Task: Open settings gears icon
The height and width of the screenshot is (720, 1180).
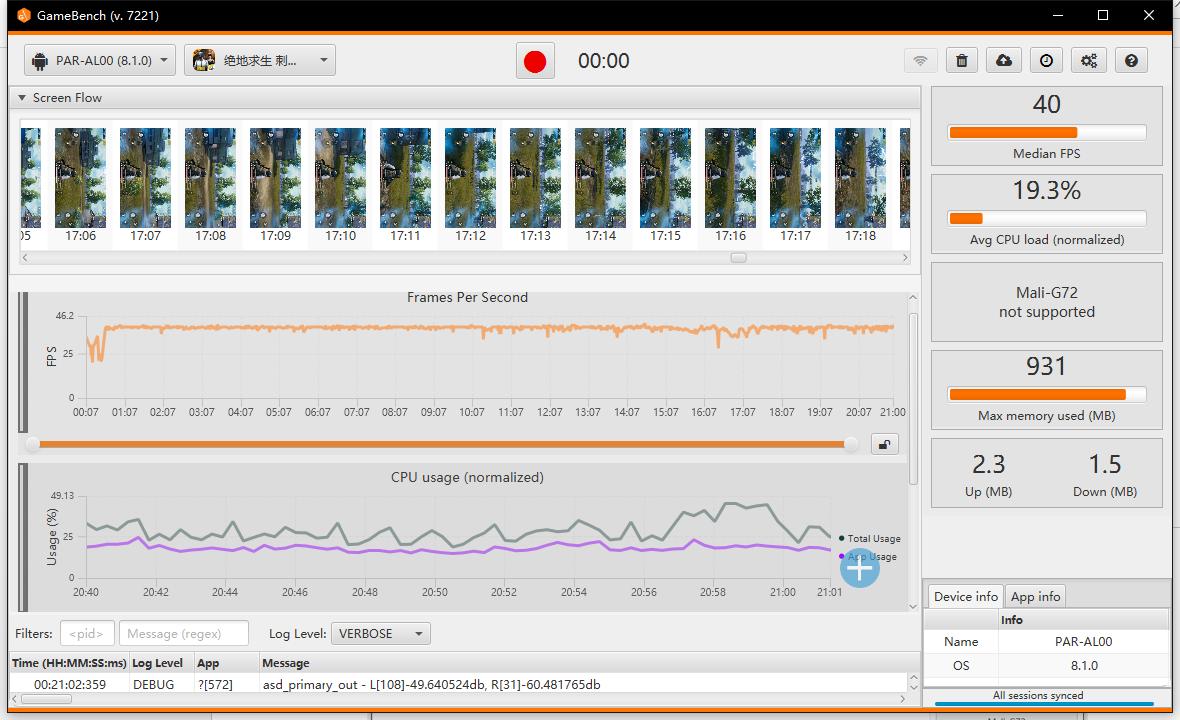Action: tap(1088, 61)
